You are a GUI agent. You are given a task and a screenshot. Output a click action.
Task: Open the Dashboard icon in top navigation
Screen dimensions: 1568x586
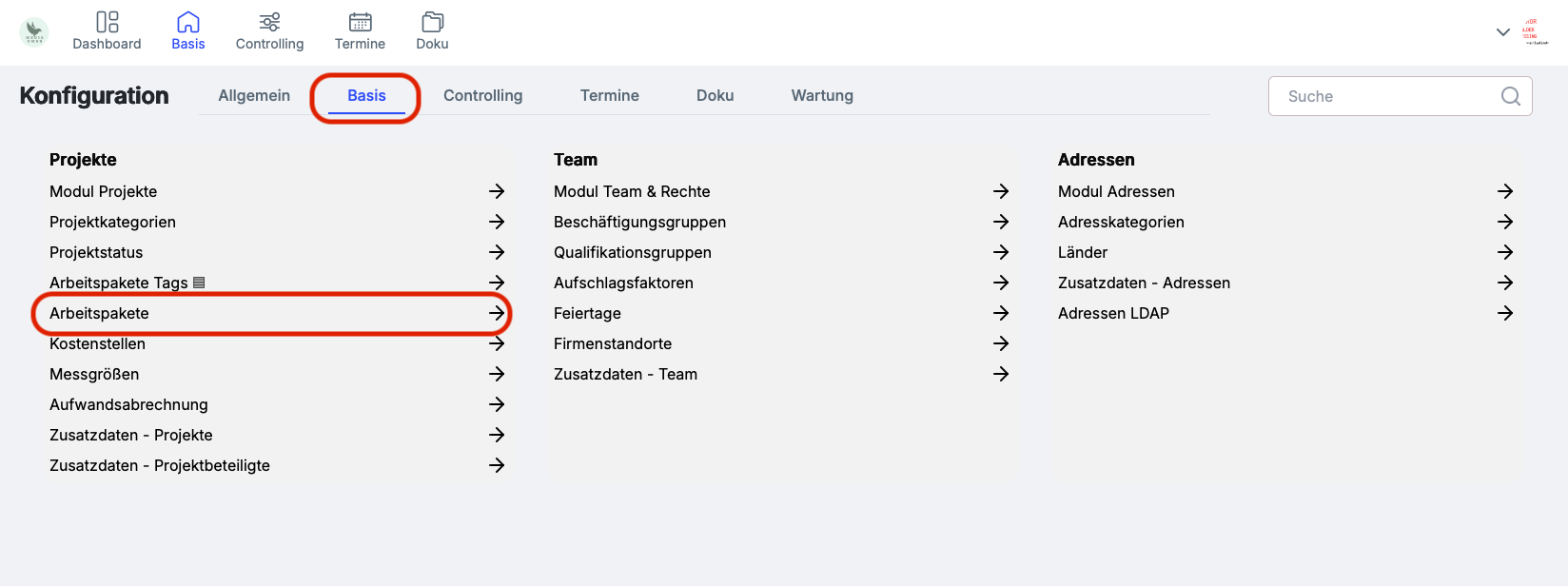pyautogui.click(x=107, y=22)
